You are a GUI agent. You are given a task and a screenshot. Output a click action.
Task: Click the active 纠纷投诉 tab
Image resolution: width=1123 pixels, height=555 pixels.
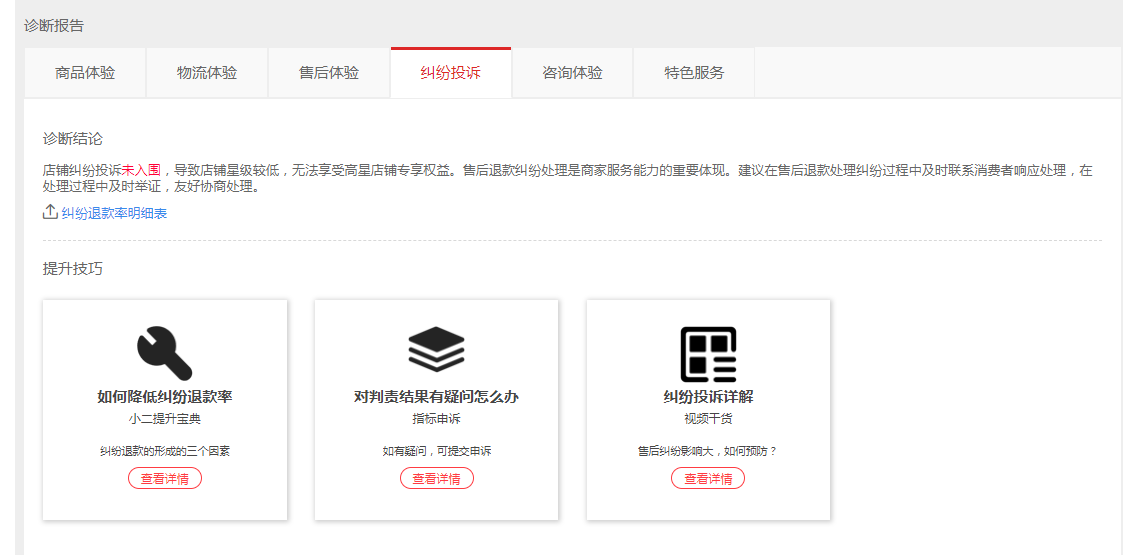451,73
